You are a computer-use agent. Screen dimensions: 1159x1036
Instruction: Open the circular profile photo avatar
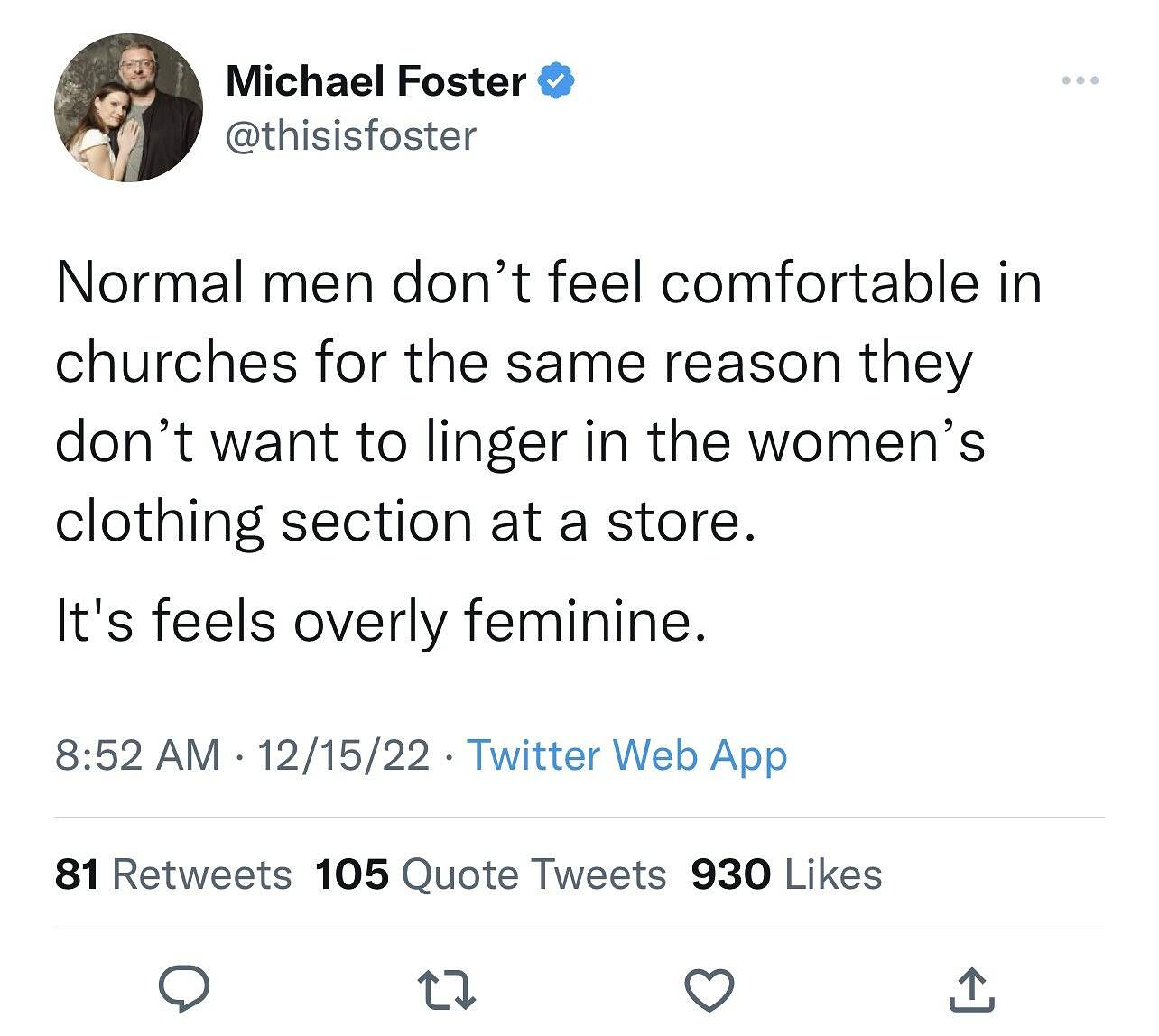128,108
